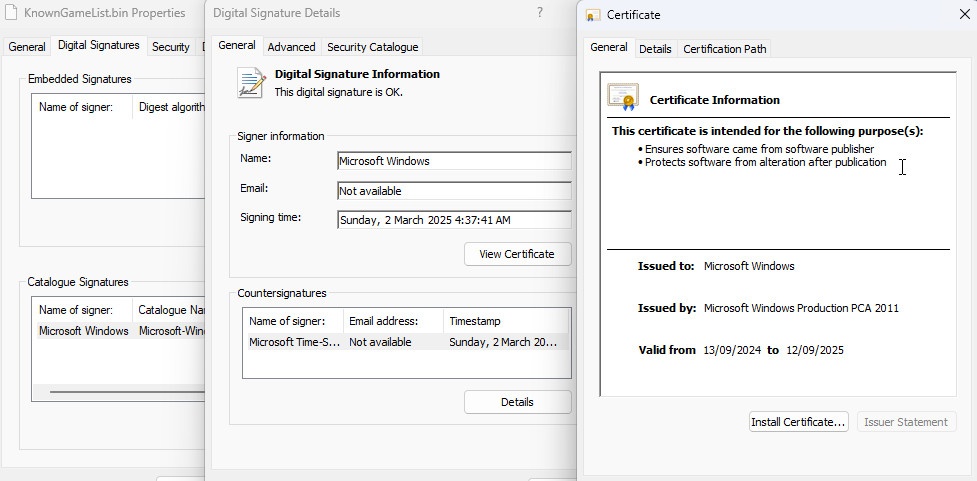Click Name of signer header in Embedded Signatures
This screenshot has width=977, height=481.
point(83,107)
